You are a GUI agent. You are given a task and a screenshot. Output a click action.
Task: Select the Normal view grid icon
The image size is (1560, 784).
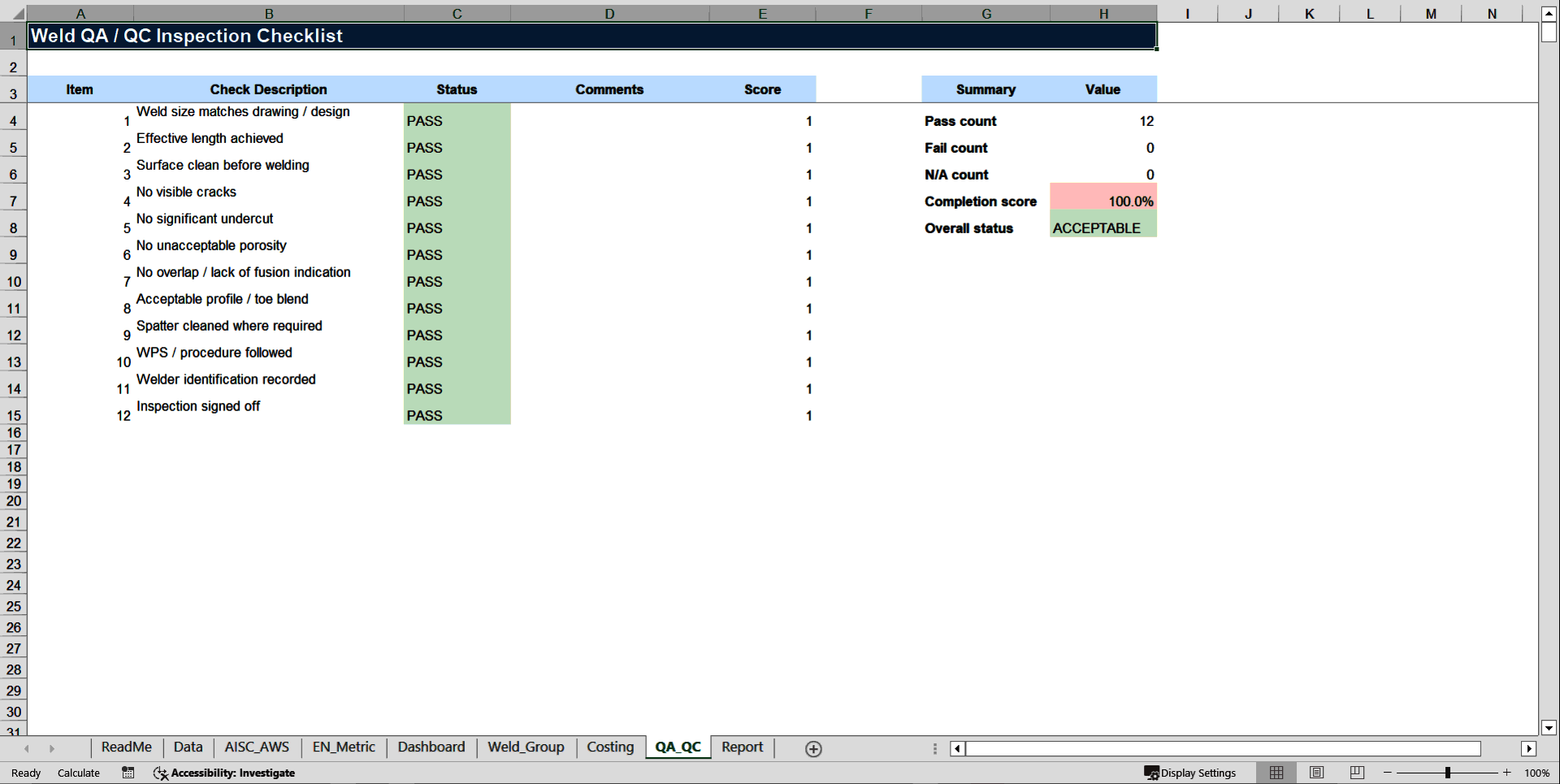click(1276, 773)
